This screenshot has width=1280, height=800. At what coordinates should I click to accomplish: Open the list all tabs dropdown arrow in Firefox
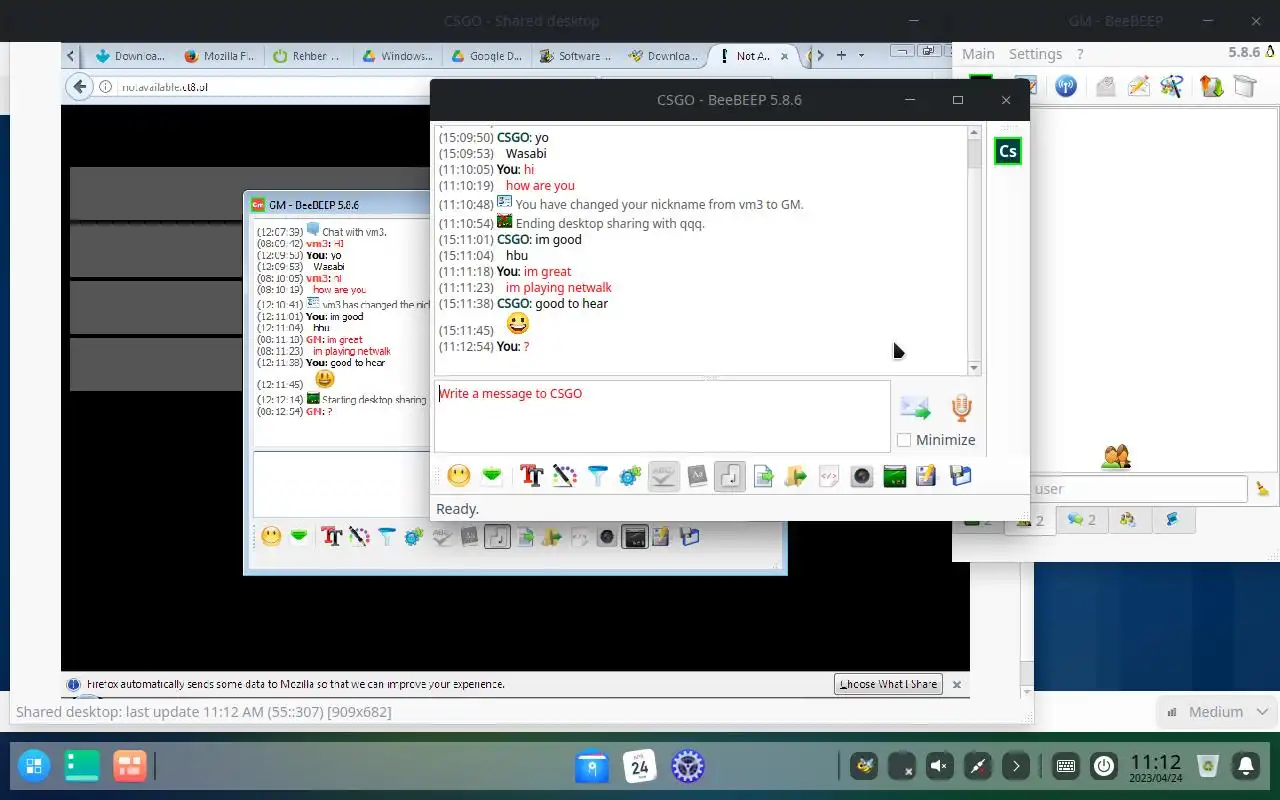862,55
